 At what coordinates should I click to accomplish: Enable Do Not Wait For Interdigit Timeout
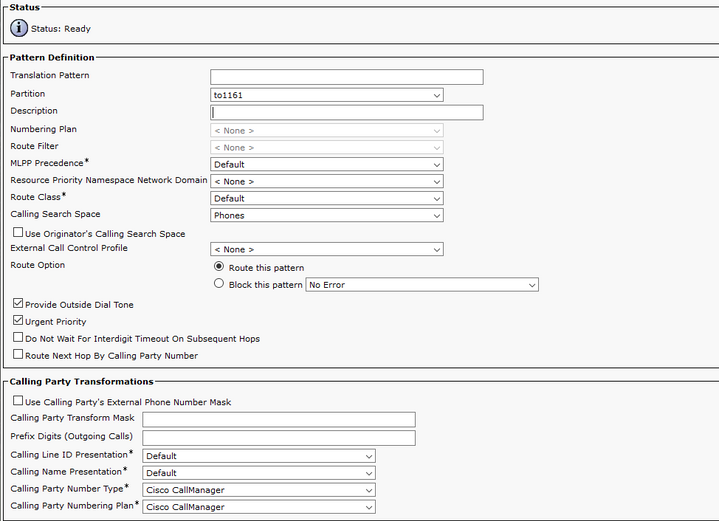click(18, 337)
